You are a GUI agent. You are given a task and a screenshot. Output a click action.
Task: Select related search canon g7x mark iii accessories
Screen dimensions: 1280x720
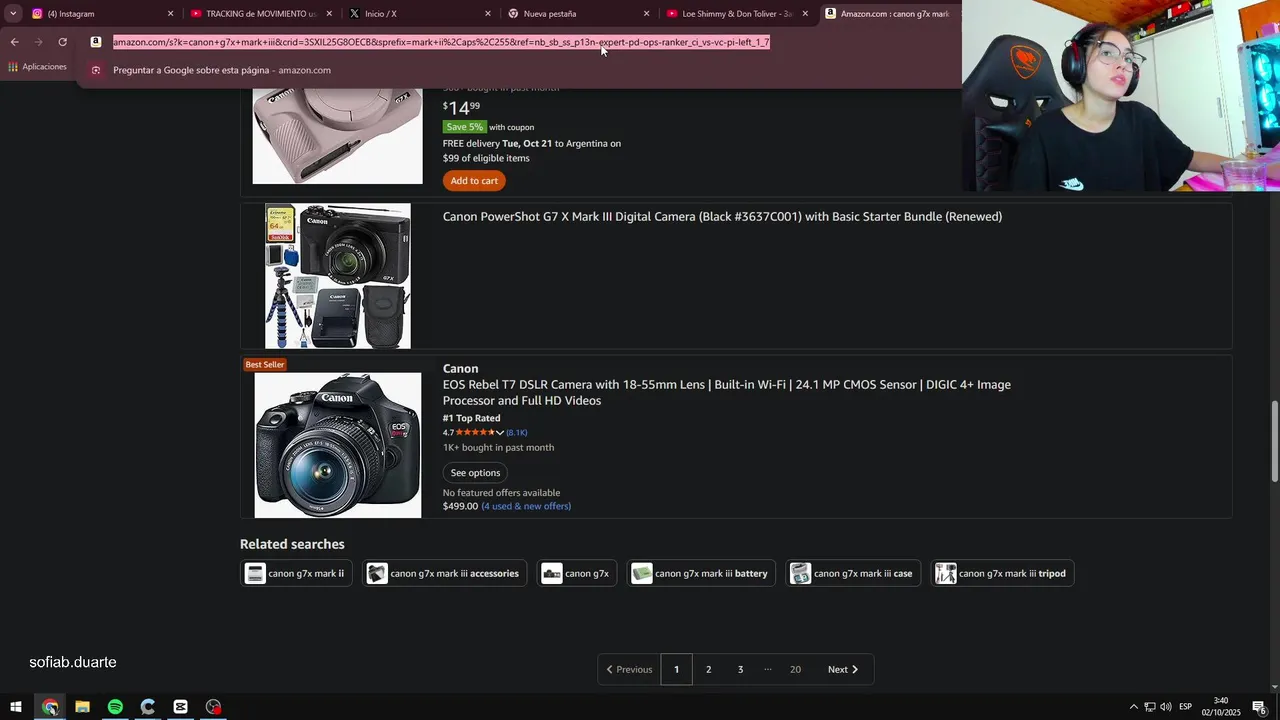(x=445, y=573)
